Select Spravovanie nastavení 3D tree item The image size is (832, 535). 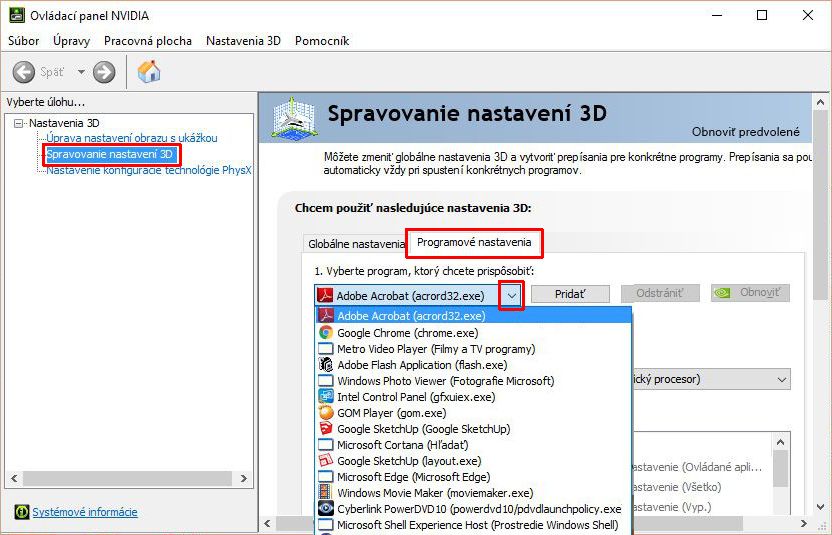click(110, 154)
